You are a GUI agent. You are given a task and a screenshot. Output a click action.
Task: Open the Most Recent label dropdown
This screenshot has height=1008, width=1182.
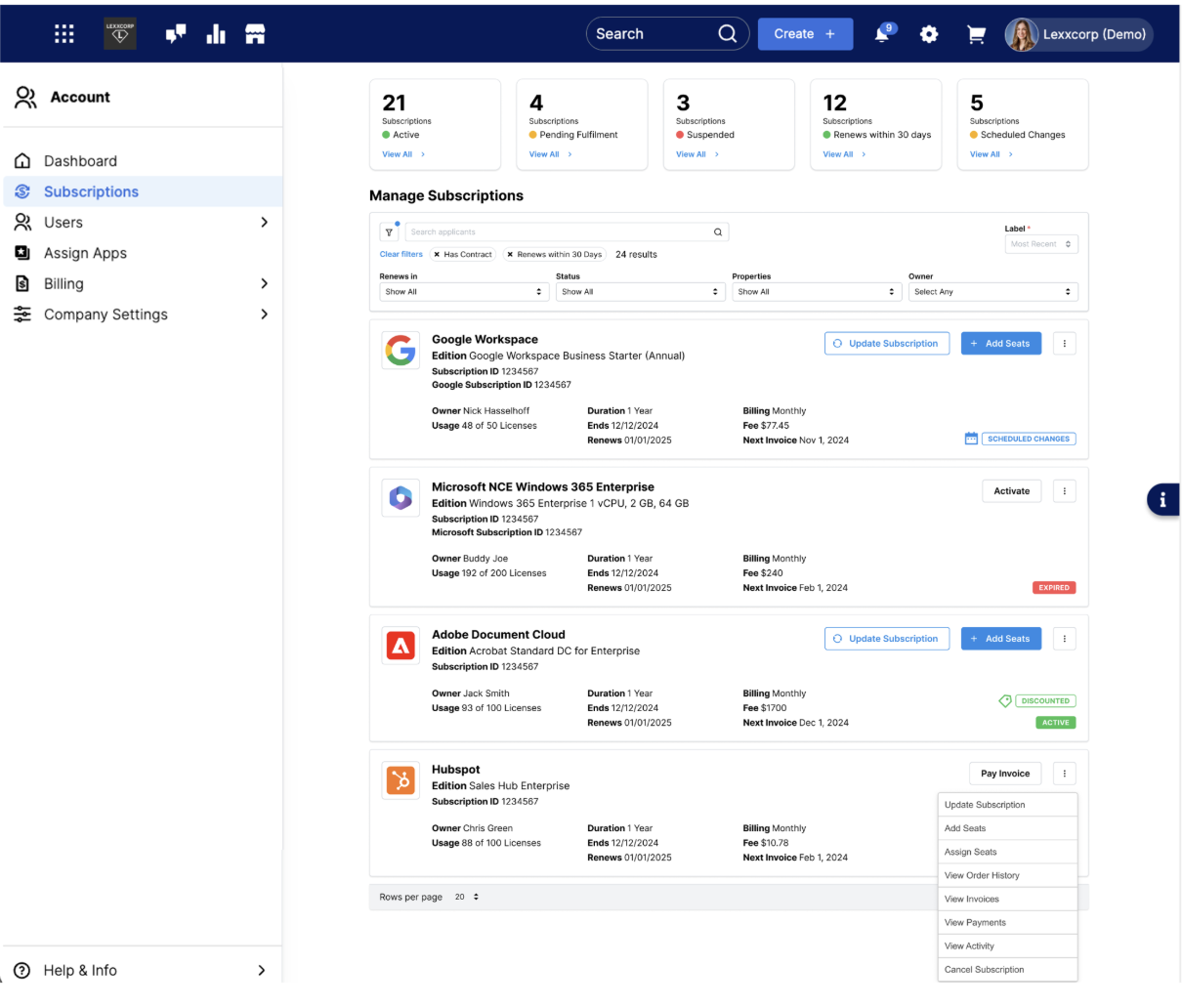pyautogui.click(x=1041, y=244)
